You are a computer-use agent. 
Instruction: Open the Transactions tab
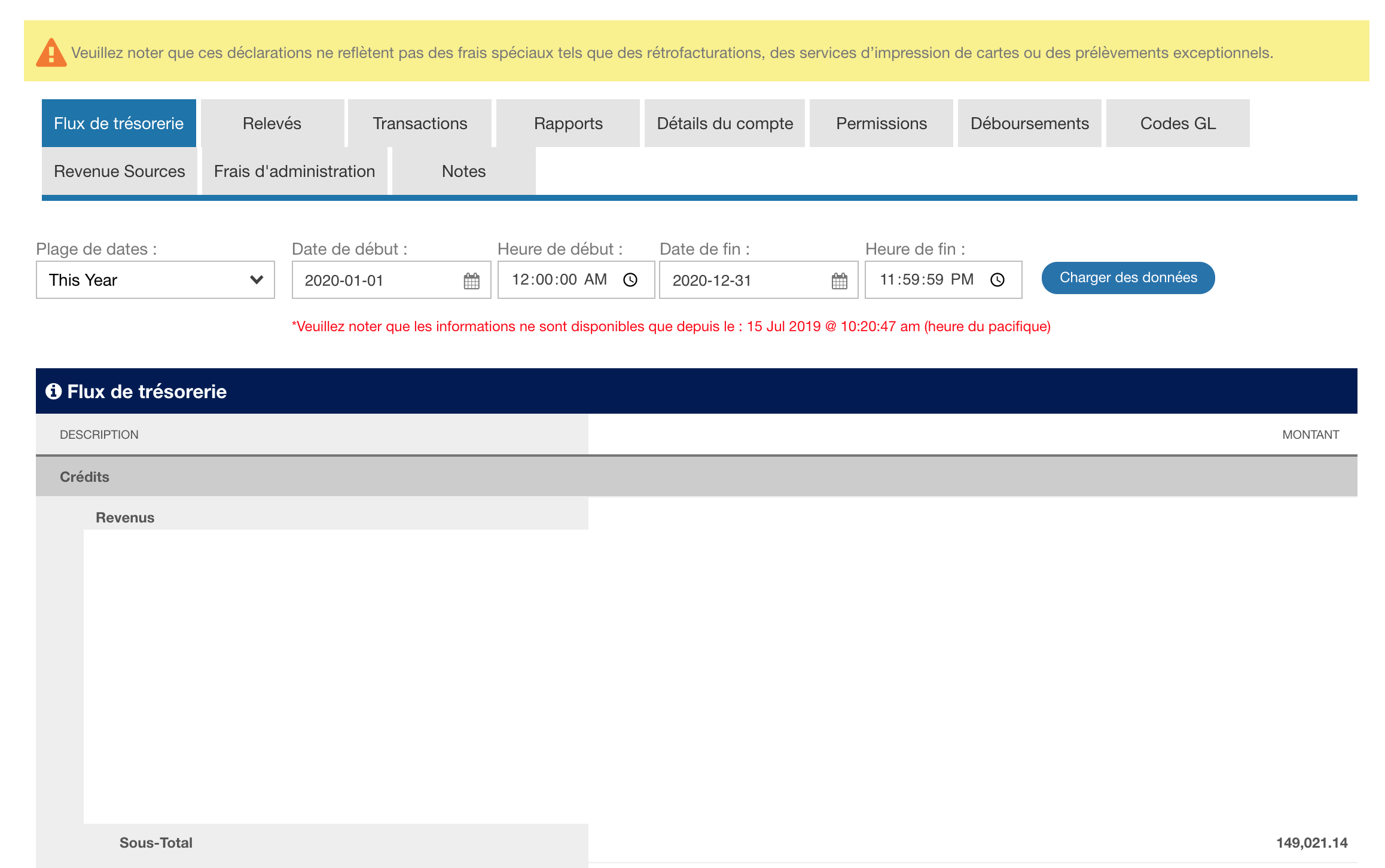coord(420,123)
